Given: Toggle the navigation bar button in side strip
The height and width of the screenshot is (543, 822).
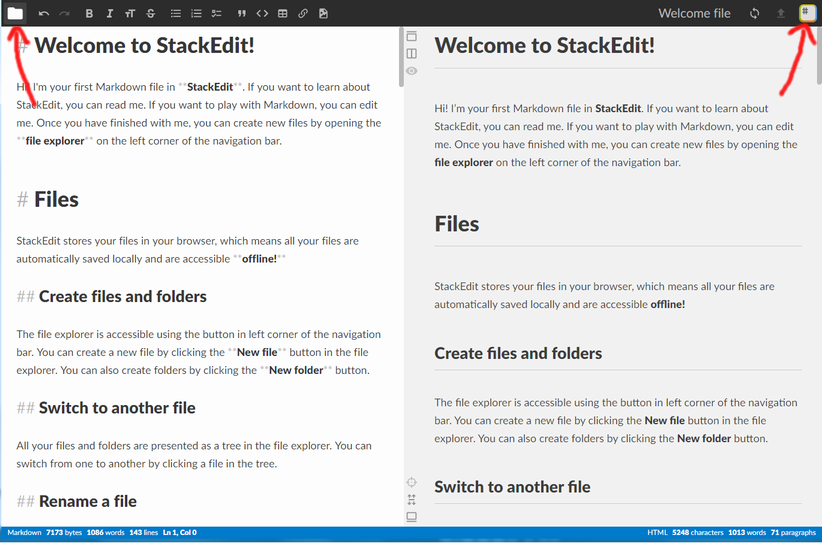Looking at the screenshot, I should pos(411,37).
